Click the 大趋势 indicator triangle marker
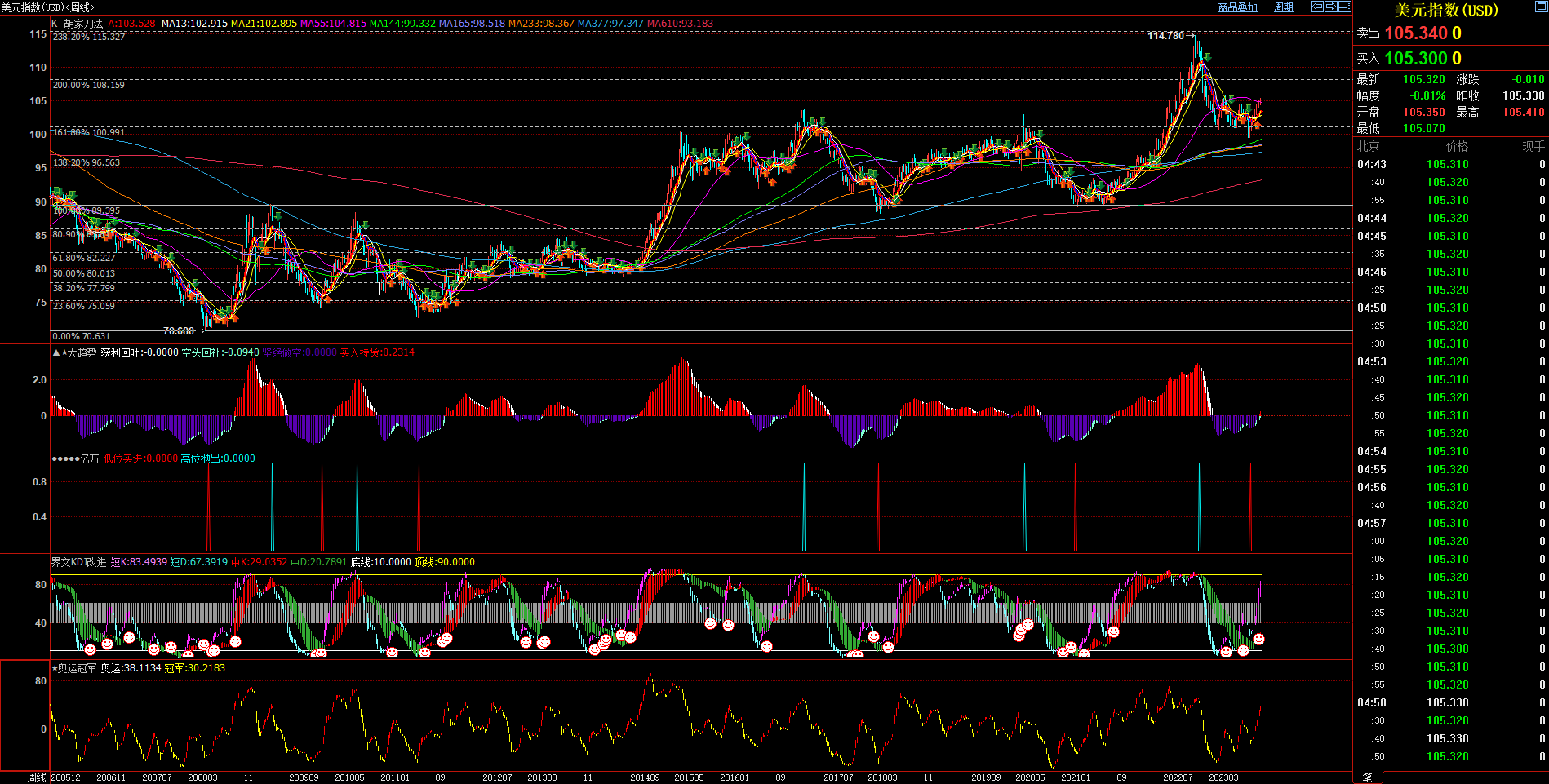This screenshot has height=784, width=1549. [55, 352]
